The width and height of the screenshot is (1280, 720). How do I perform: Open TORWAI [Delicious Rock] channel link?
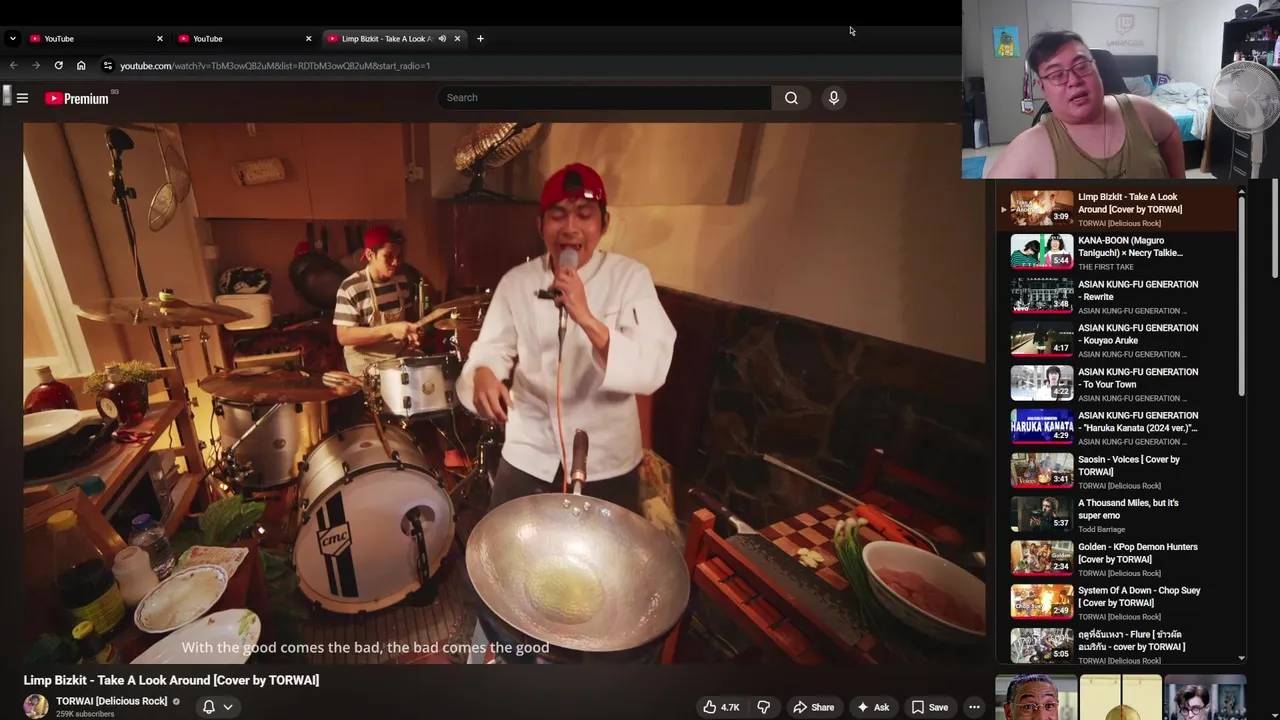point(111,701)
